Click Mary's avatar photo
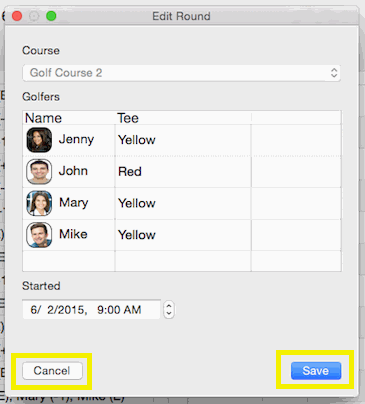The width and height of the screenshot is (365, 404). click(x=39, y=203)
